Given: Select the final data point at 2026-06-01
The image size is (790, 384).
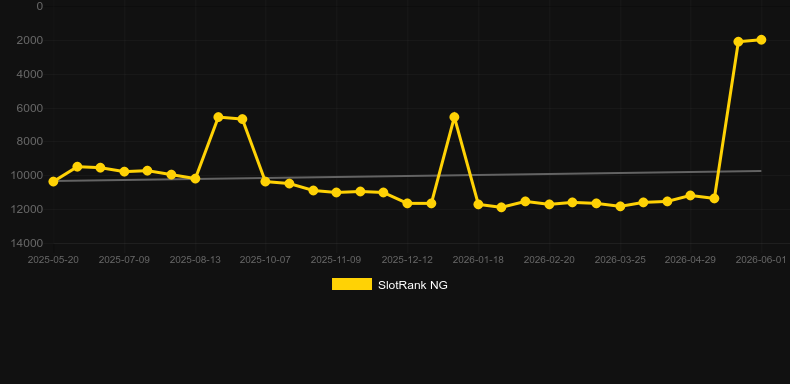Looking at the screenshot, I should [761, 40].
